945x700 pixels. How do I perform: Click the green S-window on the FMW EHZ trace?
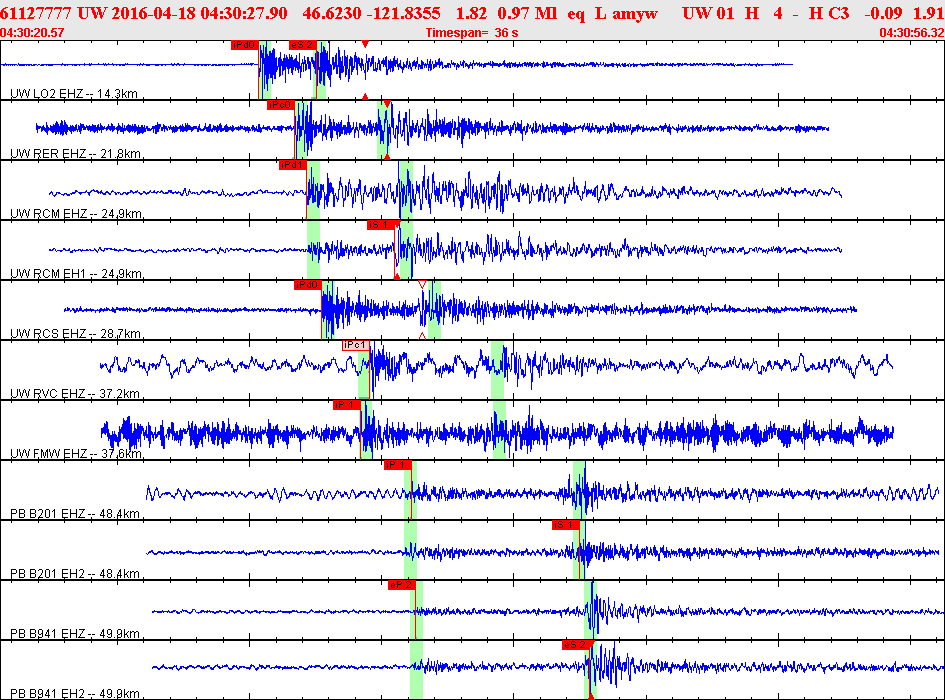pyautogui.click(x=499, y=429)
